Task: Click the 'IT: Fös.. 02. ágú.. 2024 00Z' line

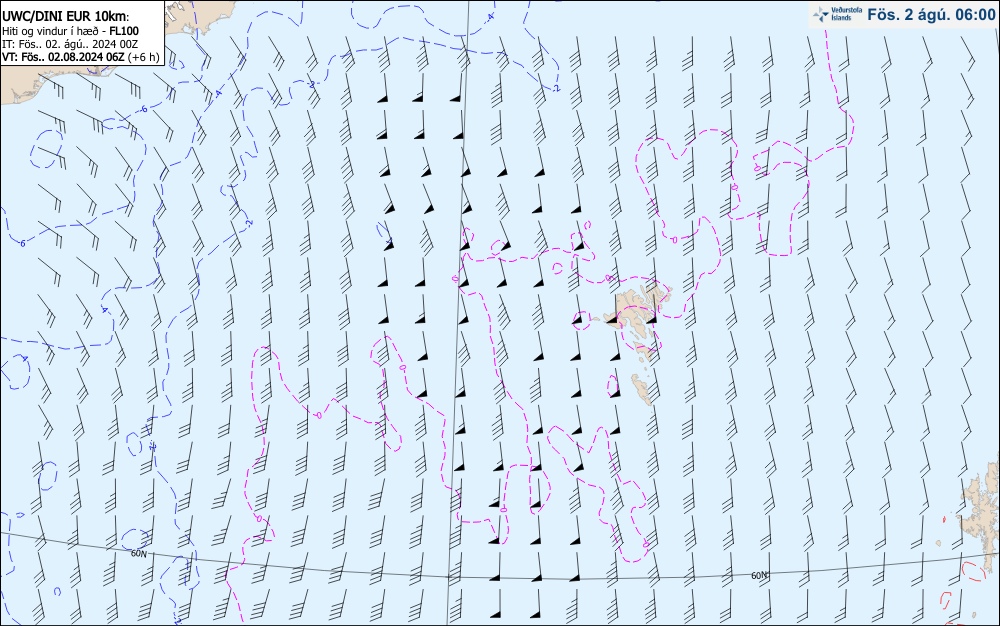Action: point(70,44)
